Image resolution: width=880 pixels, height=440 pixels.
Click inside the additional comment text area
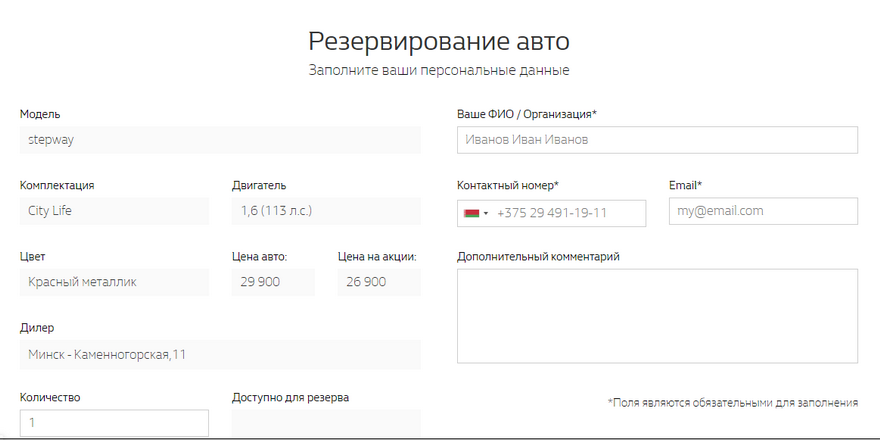click(x=657, y=316)
